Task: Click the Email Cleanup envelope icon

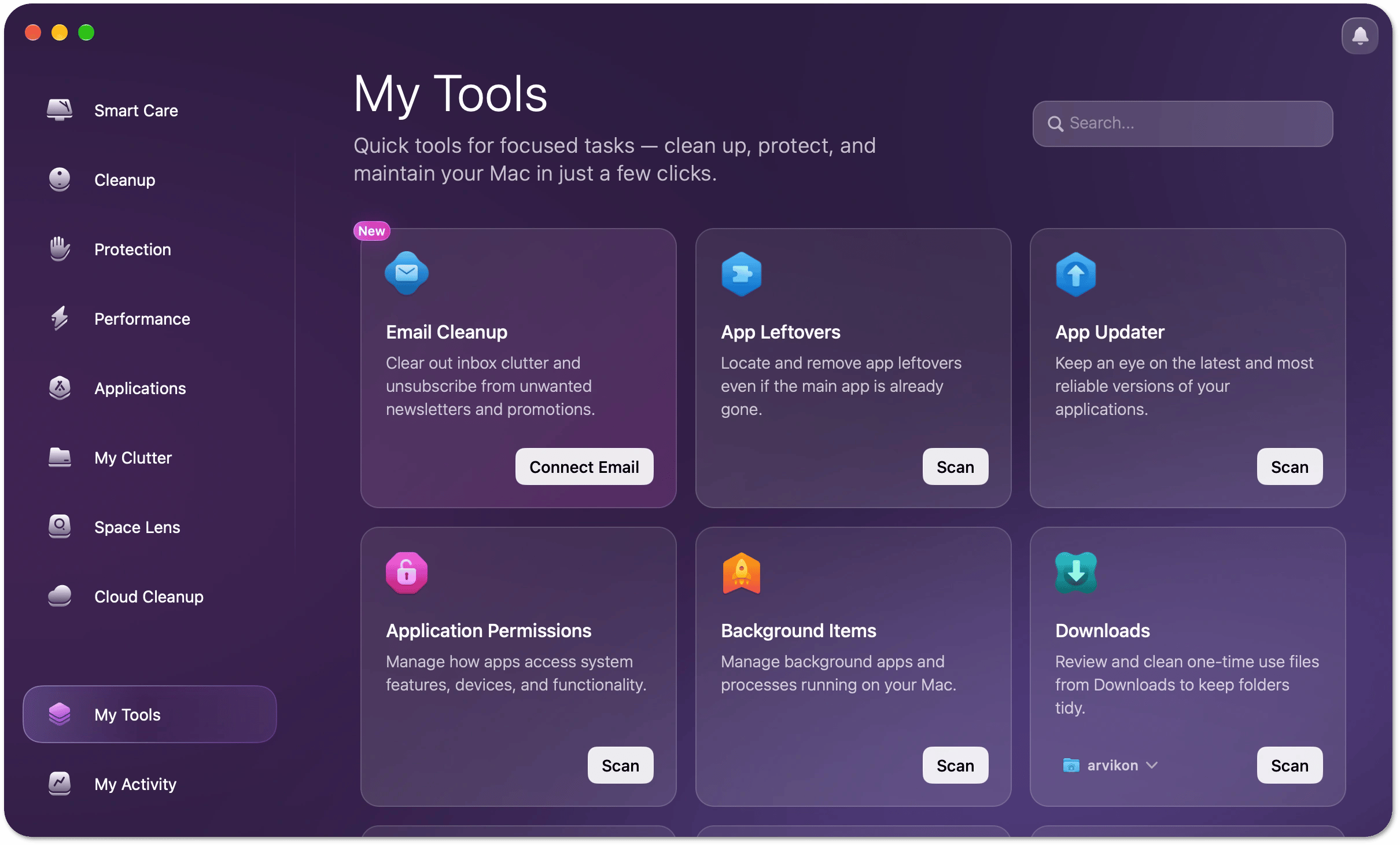Action: coord(407,273)
